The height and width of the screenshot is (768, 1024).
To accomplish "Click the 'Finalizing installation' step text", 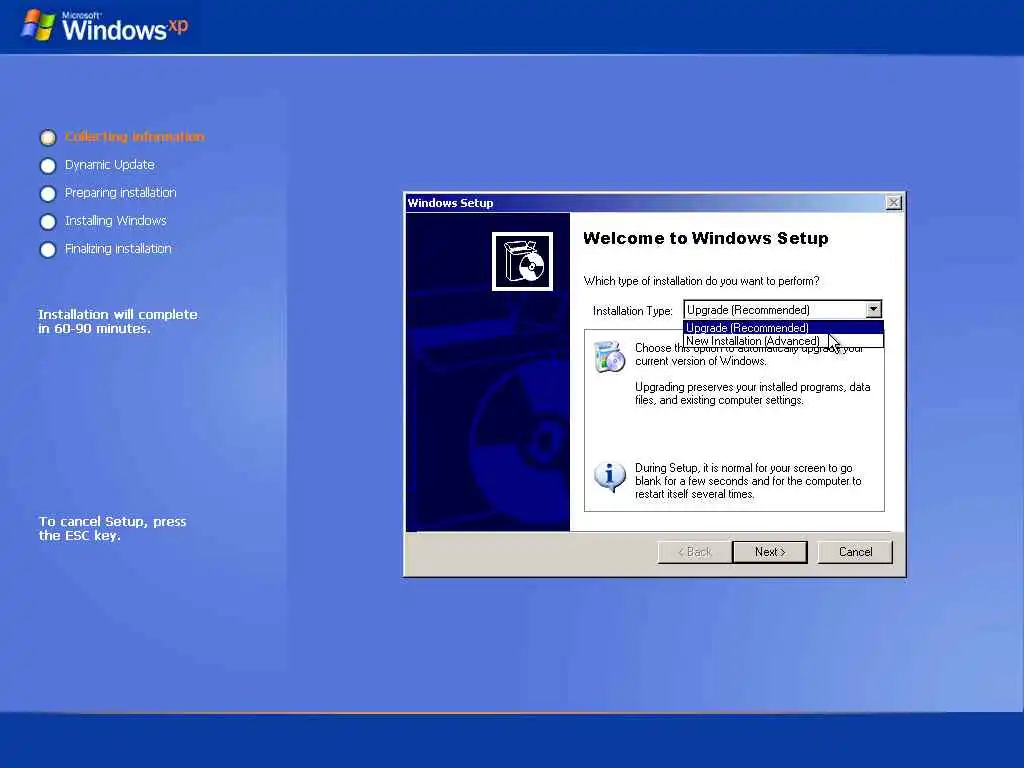I will coord(118,249).
